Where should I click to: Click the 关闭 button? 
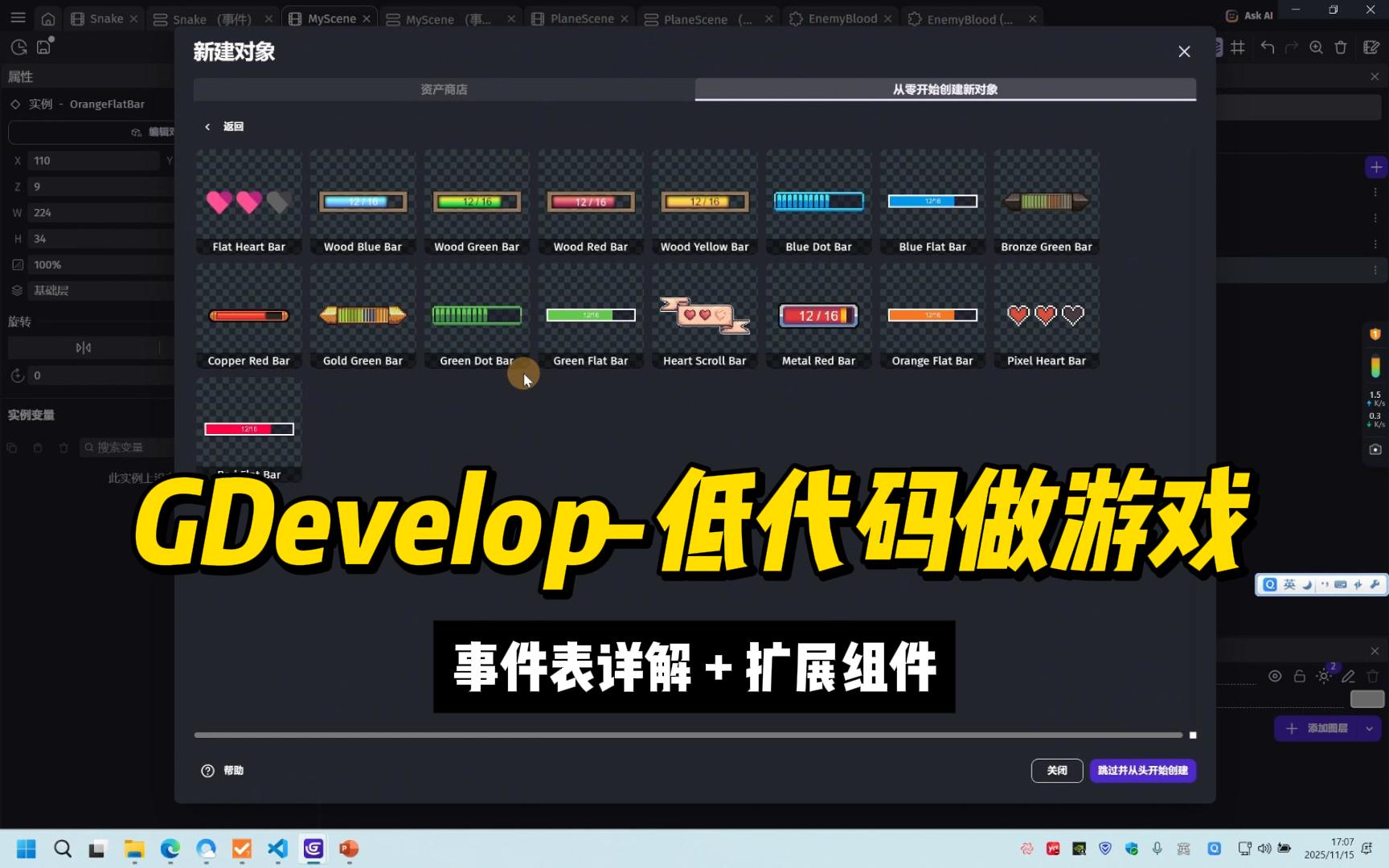[1056, 770]
